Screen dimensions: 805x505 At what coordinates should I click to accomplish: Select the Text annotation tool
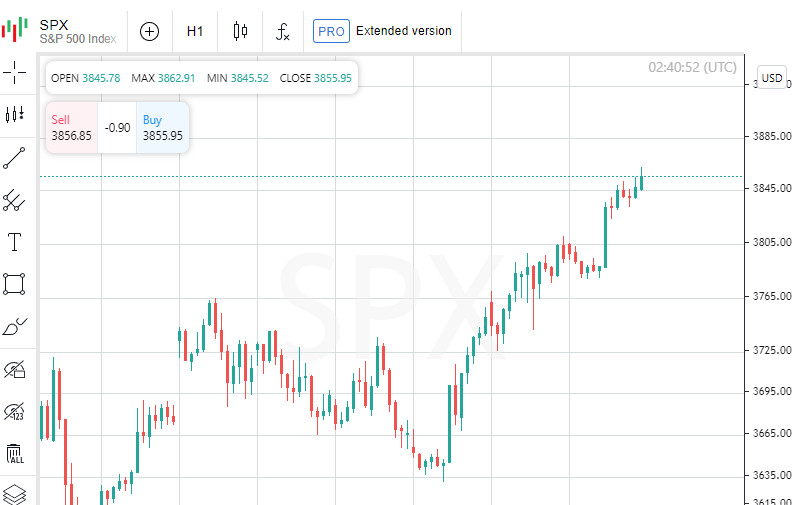(x=14, y=242)
